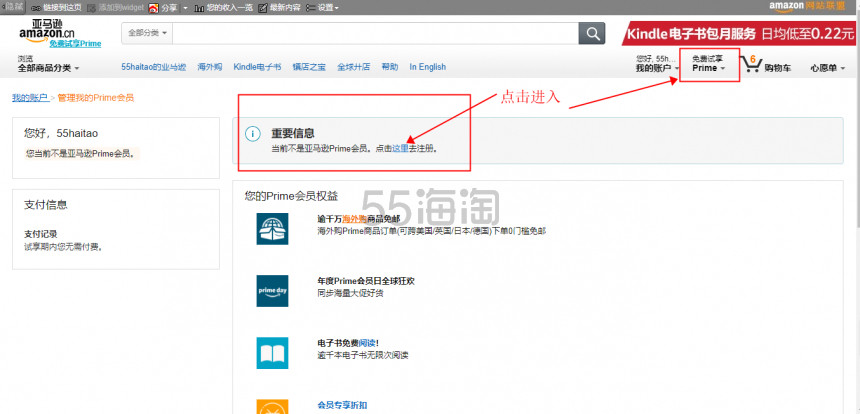
Task: Click the magnifier search button
Action: point(592,33)
